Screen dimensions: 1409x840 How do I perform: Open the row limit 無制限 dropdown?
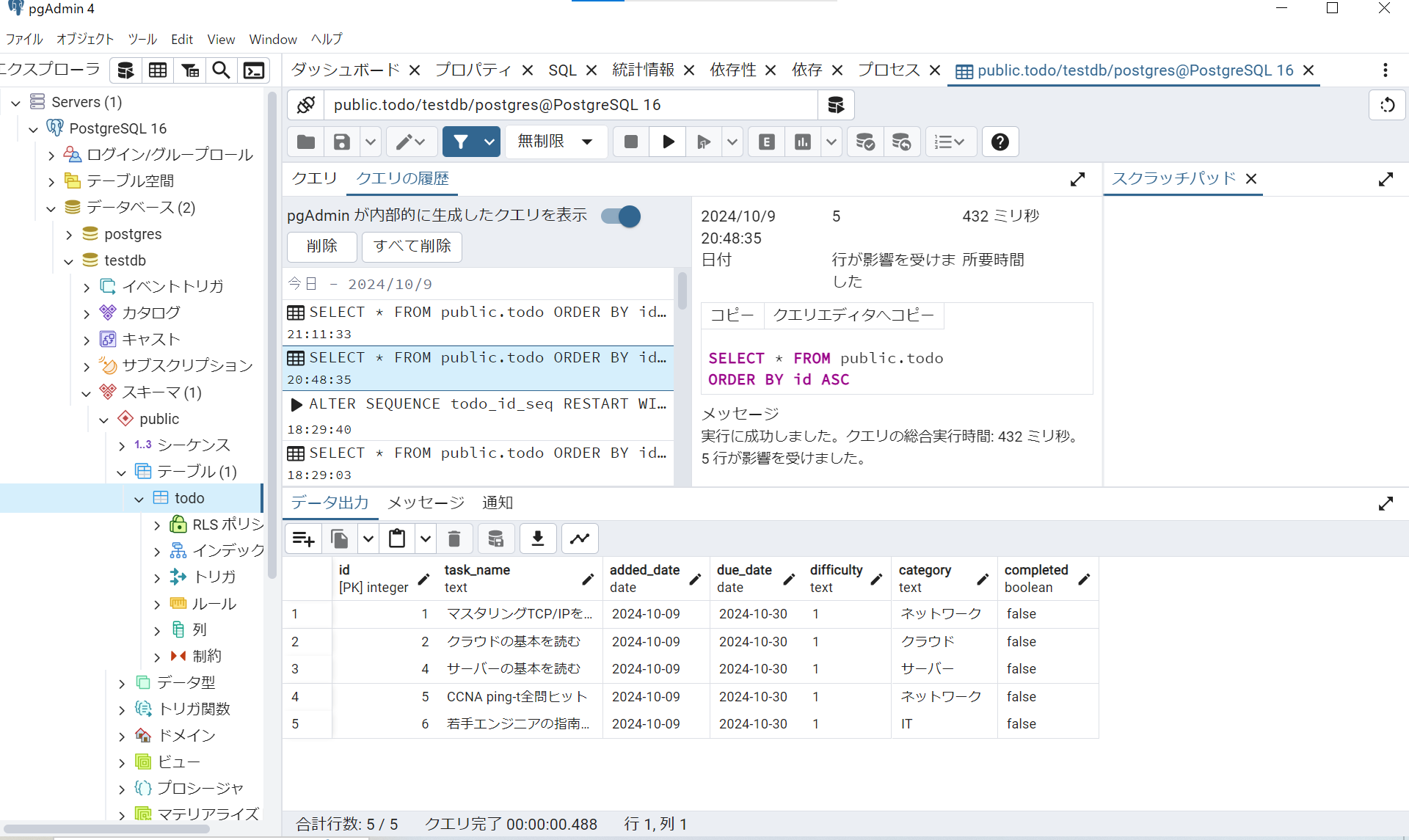[x=556, y=142]
